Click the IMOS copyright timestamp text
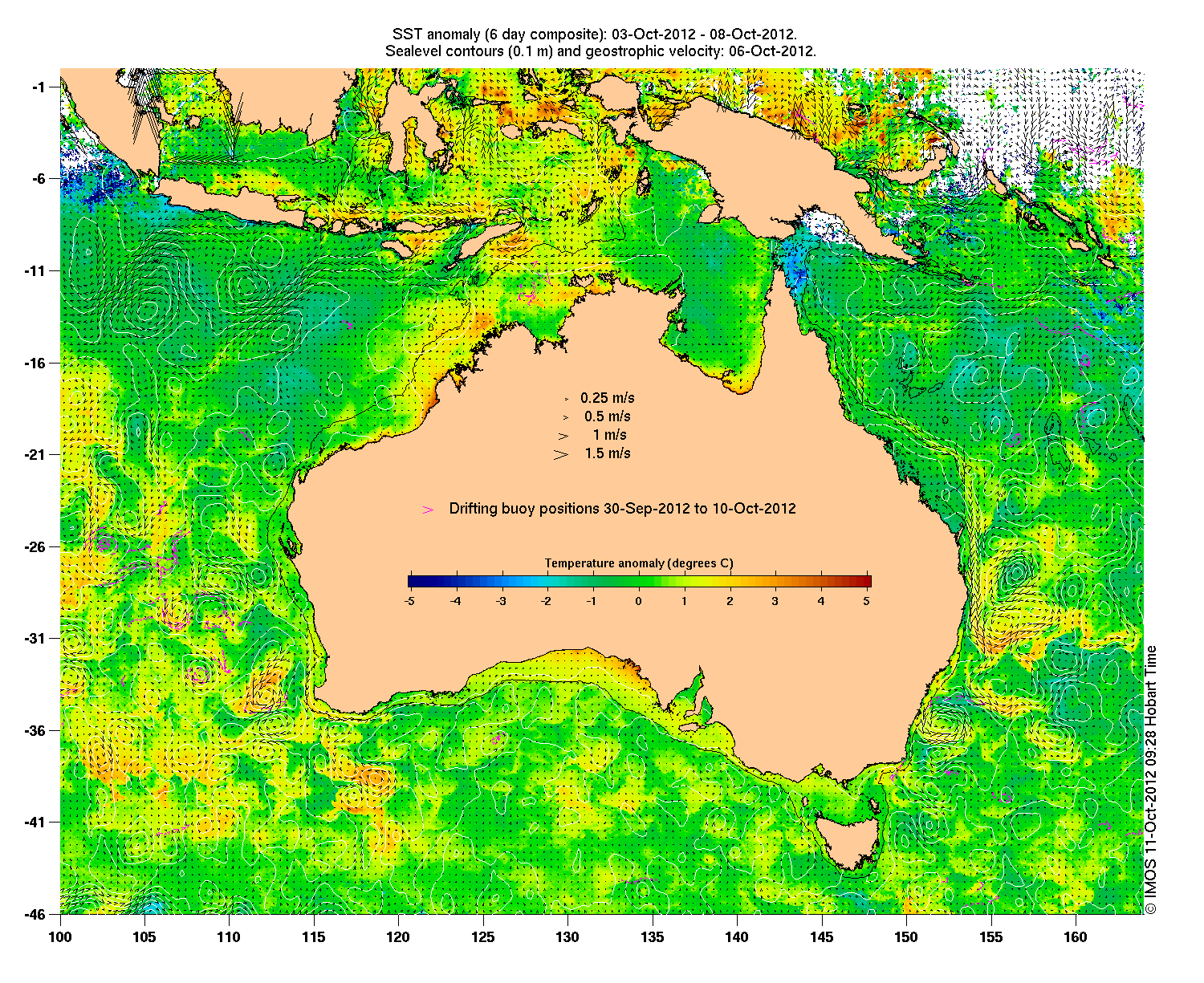Image resolution: width=1204 pixels, height=983 pixels. pos(1151,778)
